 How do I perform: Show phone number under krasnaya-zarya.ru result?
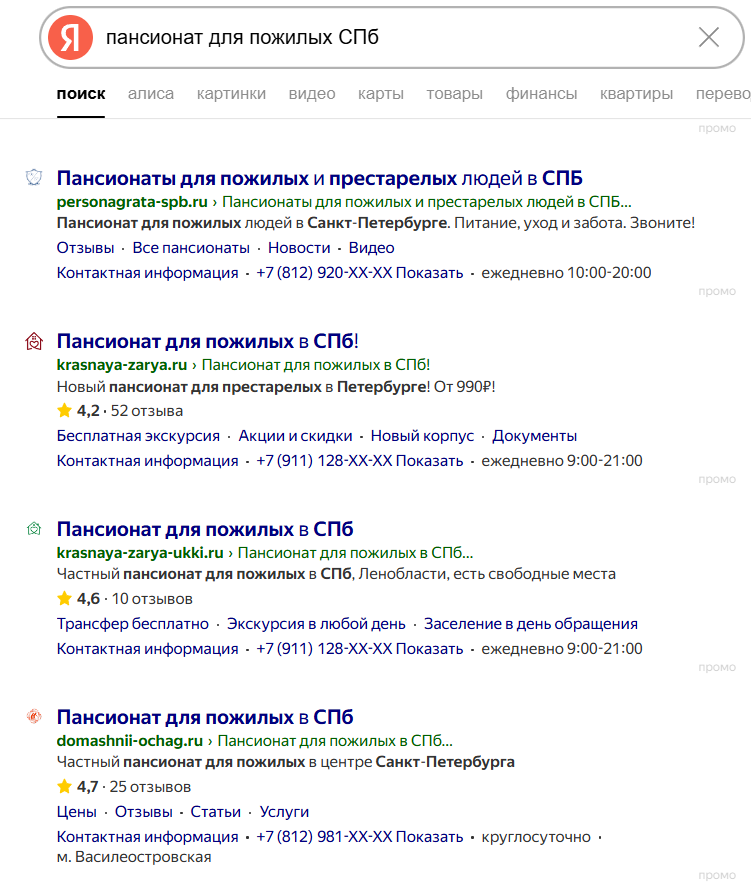[360, 461]
